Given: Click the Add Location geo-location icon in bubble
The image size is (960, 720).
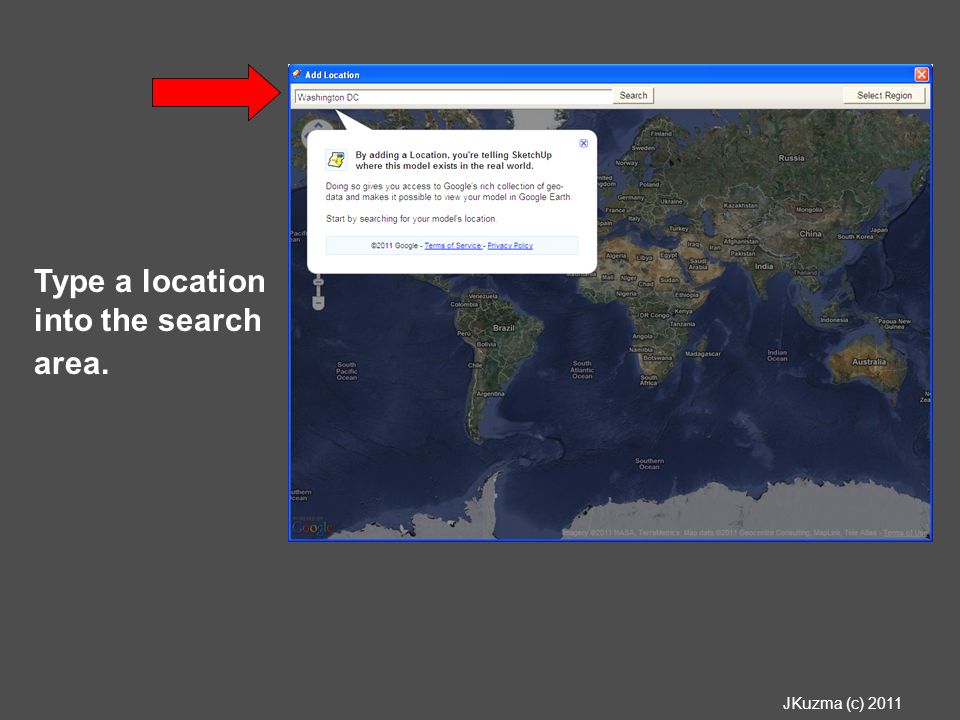Looking at the screenshot, I should [336, 160].
